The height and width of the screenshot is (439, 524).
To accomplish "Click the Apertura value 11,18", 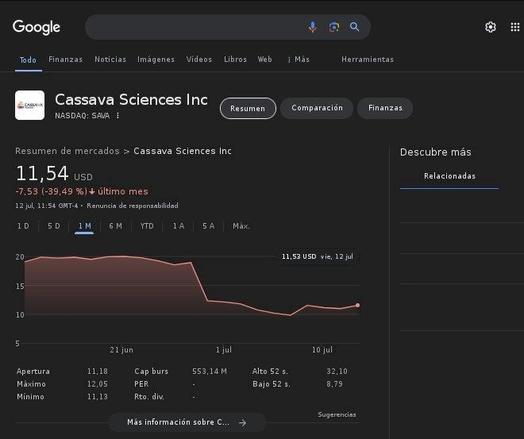I will [97, 371].
